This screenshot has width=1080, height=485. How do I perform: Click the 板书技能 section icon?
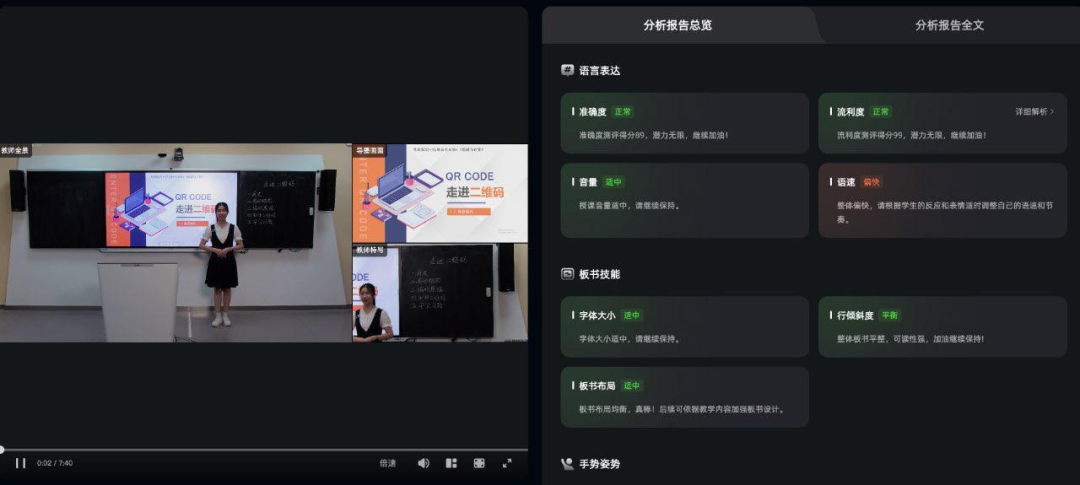point(568,274)
